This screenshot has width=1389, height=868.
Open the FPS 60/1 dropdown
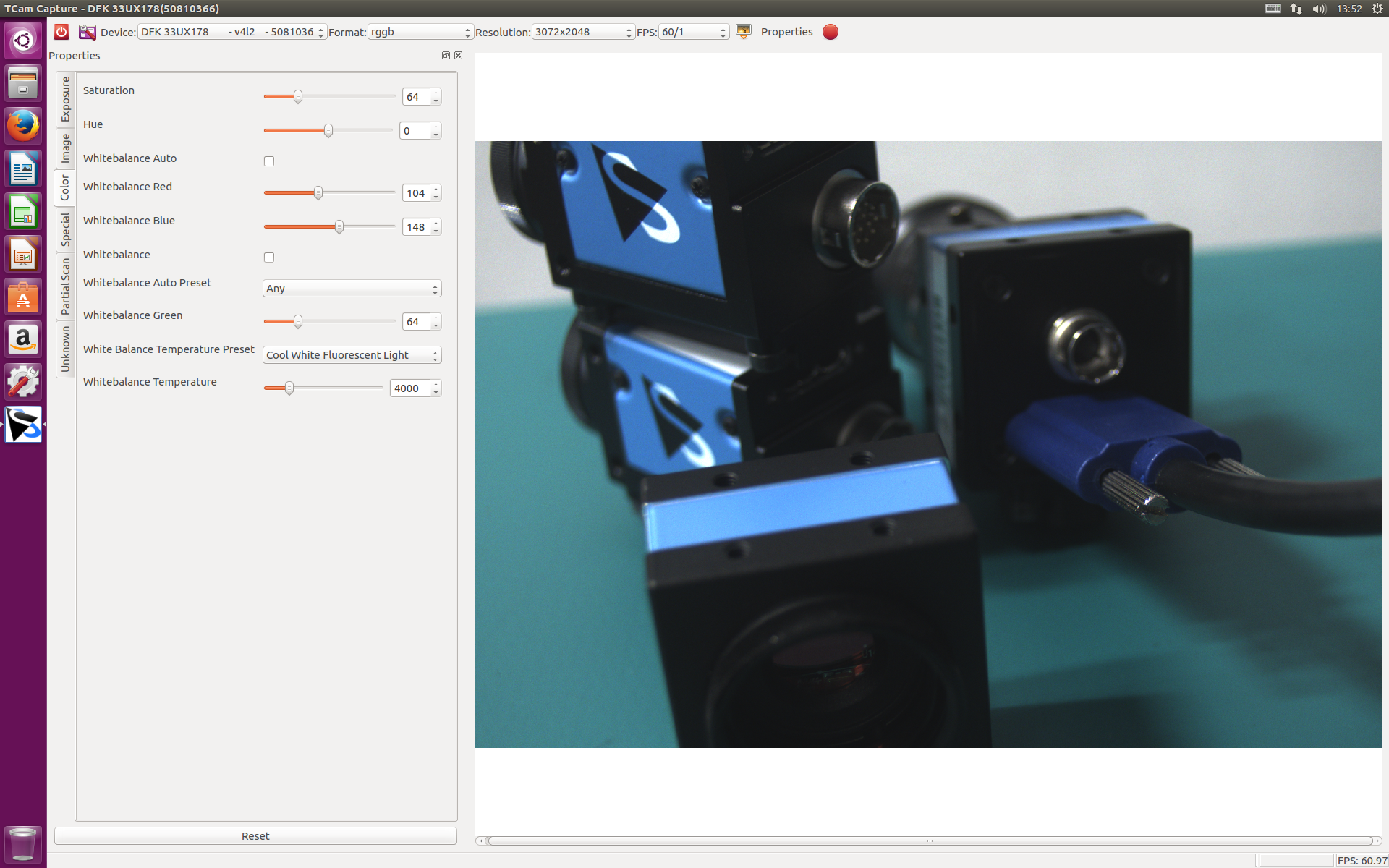693,32
